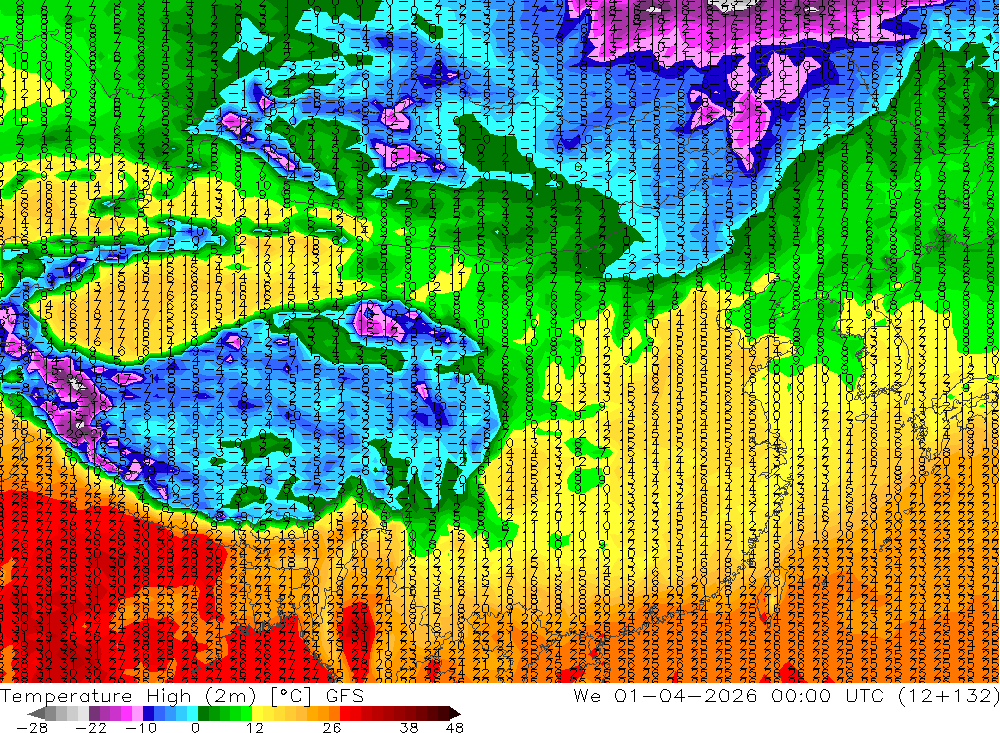Click the 48 legend label

(x=455, y=727)
